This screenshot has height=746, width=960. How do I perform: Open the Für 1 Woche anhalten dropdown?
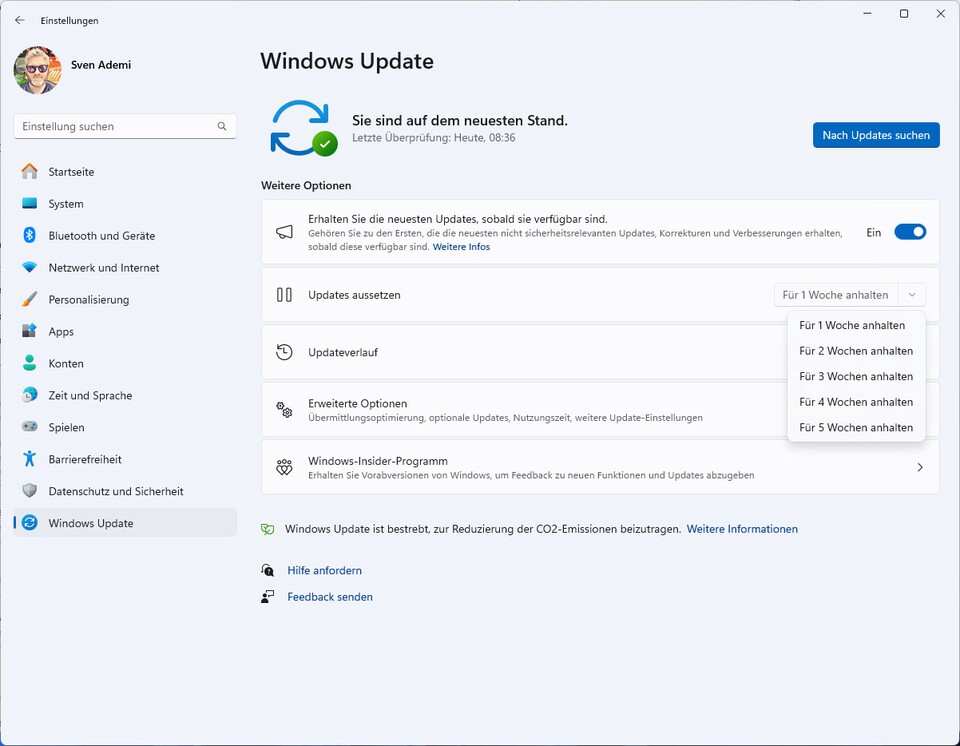coord(848,294)
